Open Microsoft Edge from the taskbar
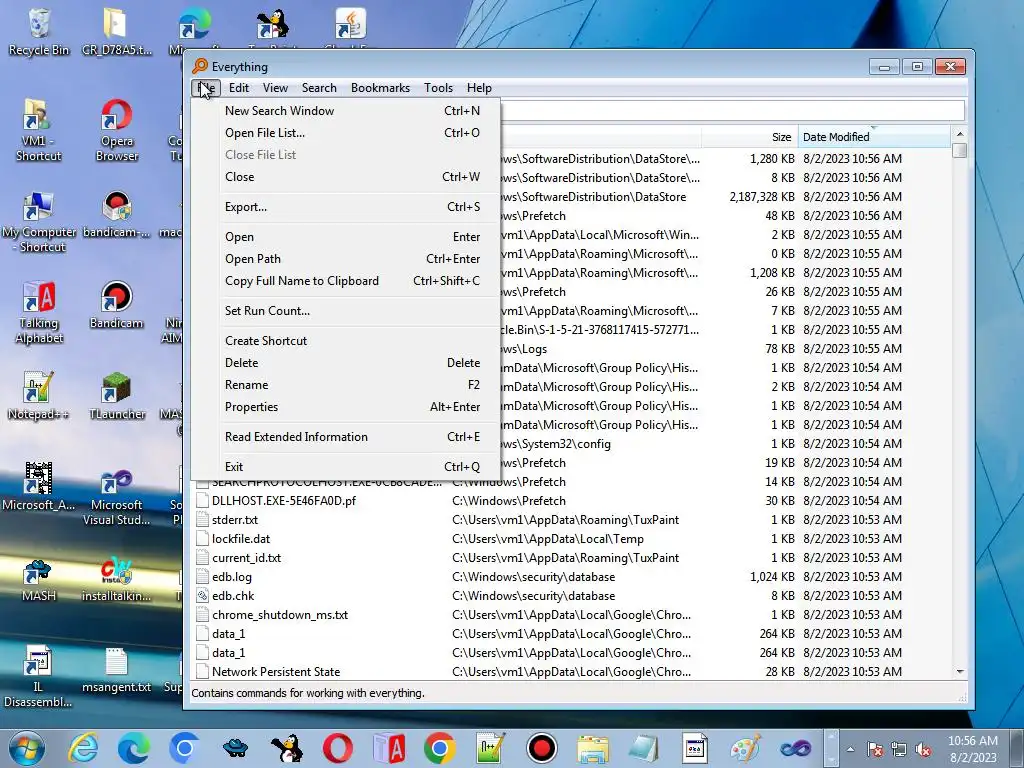 click(133, 748)
